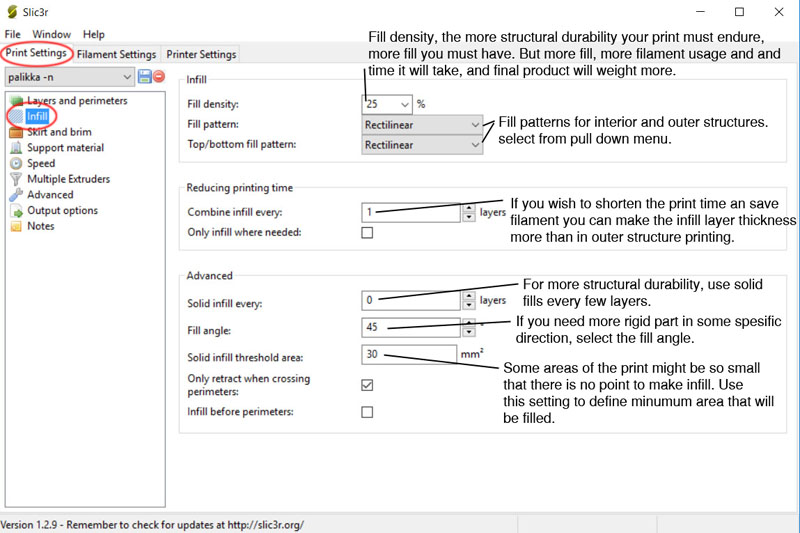The width and height of the screenshot is (800, 533).
Task: Increase Solid infill every layers value
Action: coord(468,296)
